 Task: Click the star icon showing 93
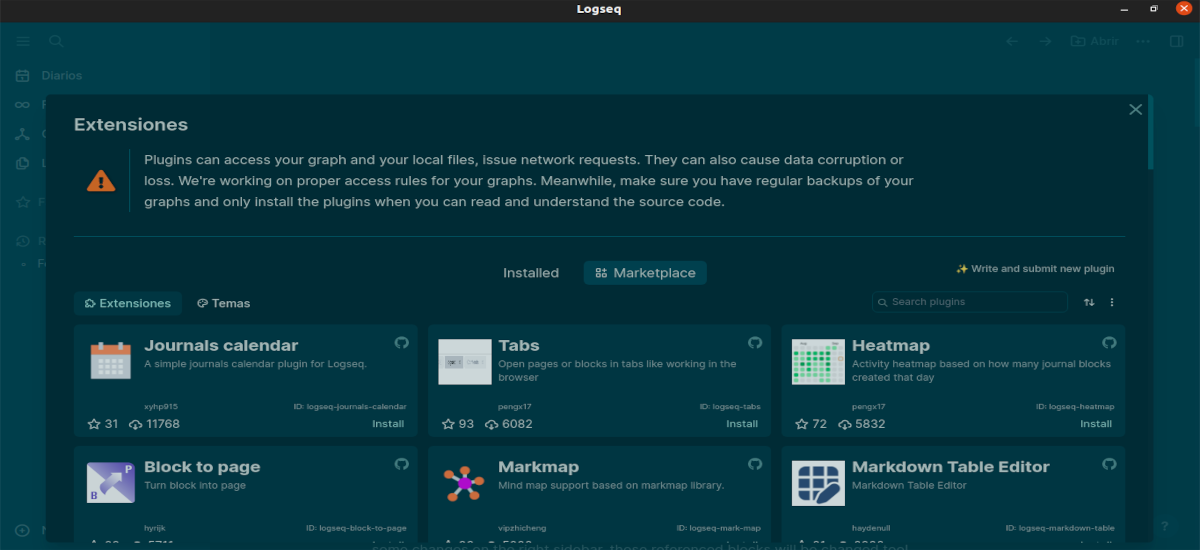point(449,424)
